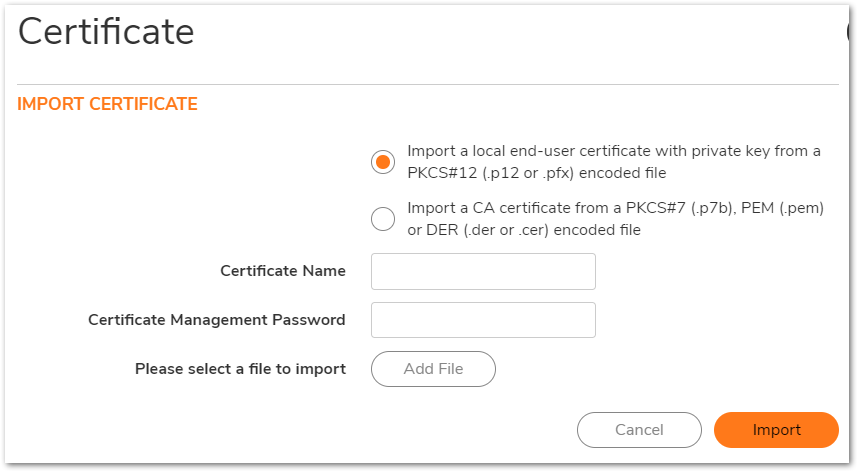Click the orange IMPORT CERTIFICATE section heading

107,104
